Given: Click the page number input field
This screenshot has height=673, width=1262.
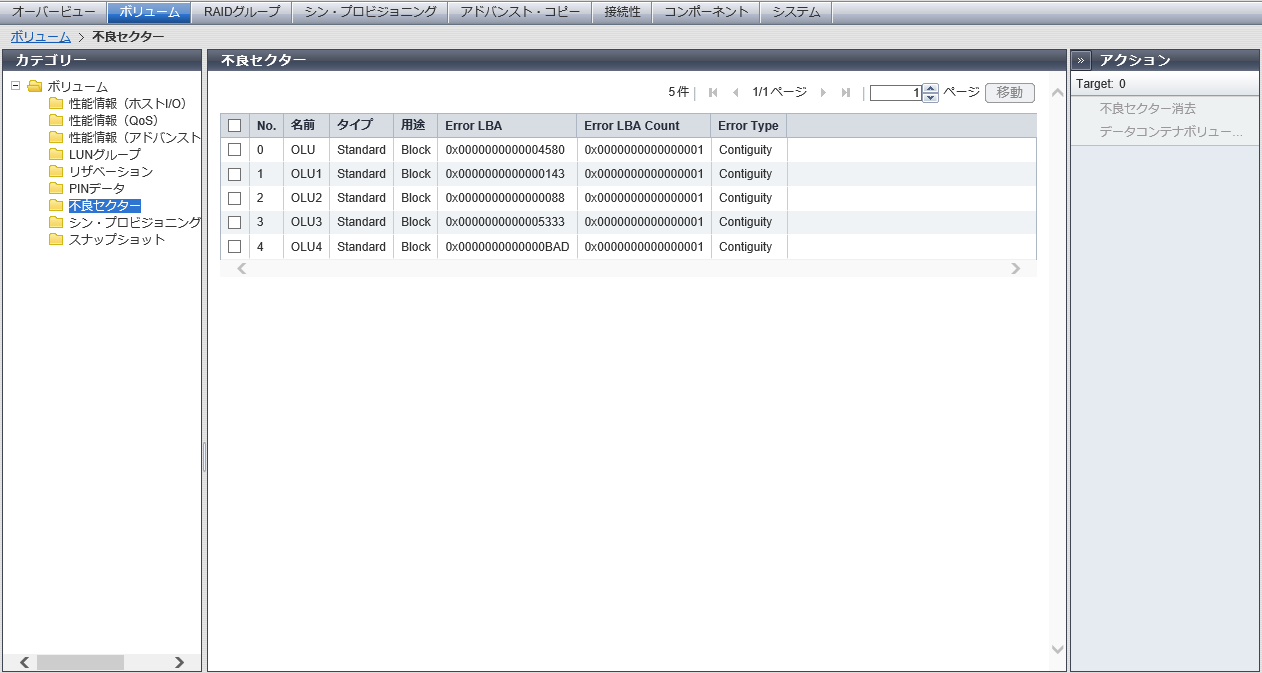Looking at the screenshot, I should [x=895, y=93].
